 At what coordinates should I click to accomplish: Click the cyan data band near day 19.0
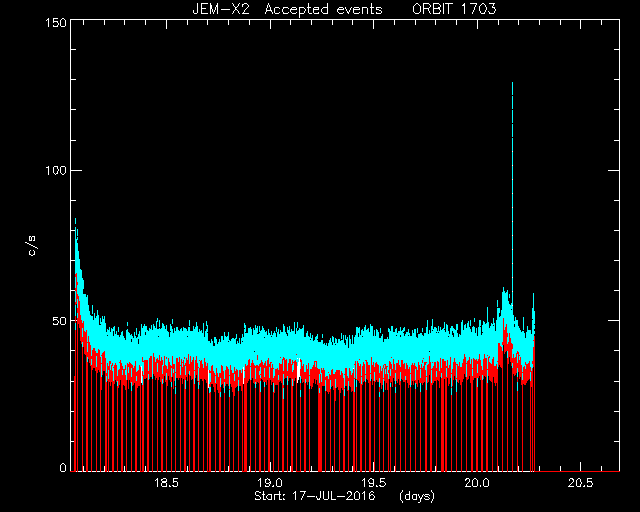270,345
